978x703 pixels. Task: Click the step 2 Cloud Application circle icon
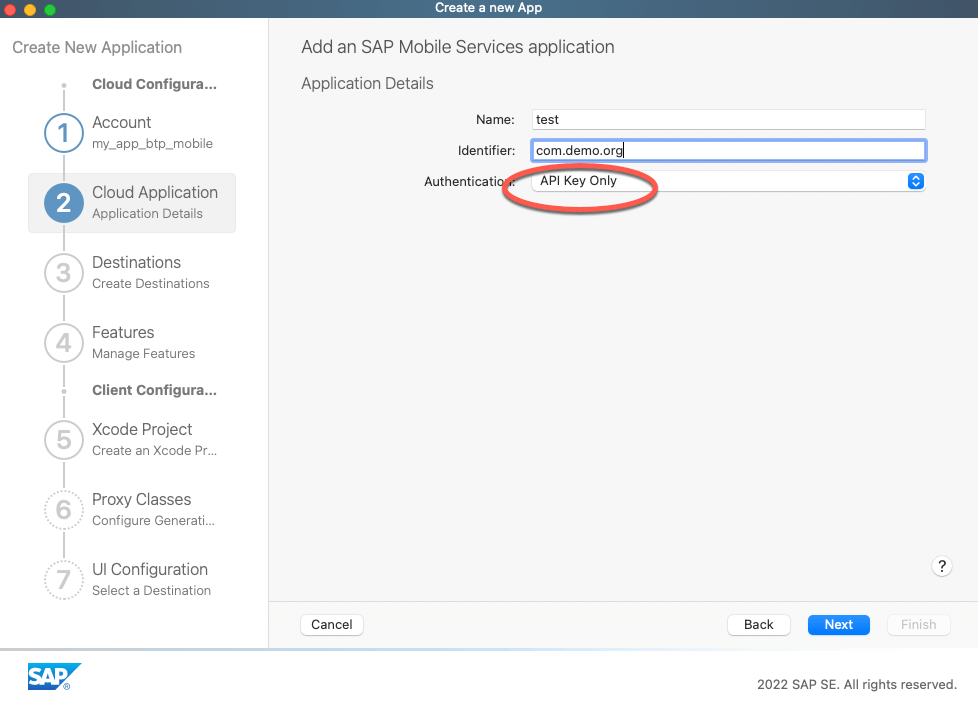(64, 203)
